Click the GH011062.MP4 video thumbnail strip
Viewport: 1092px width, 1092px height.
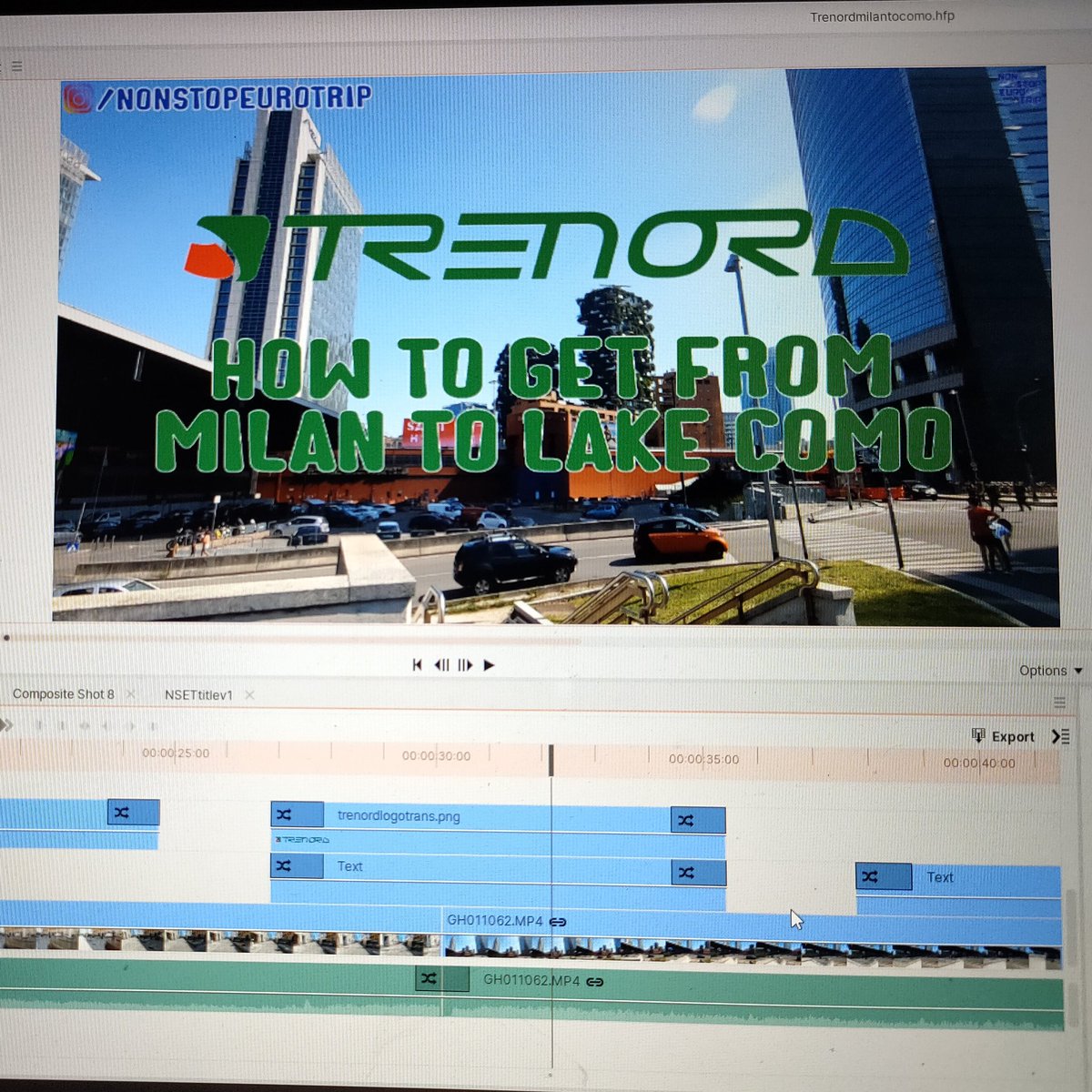(x=752, y=952)
